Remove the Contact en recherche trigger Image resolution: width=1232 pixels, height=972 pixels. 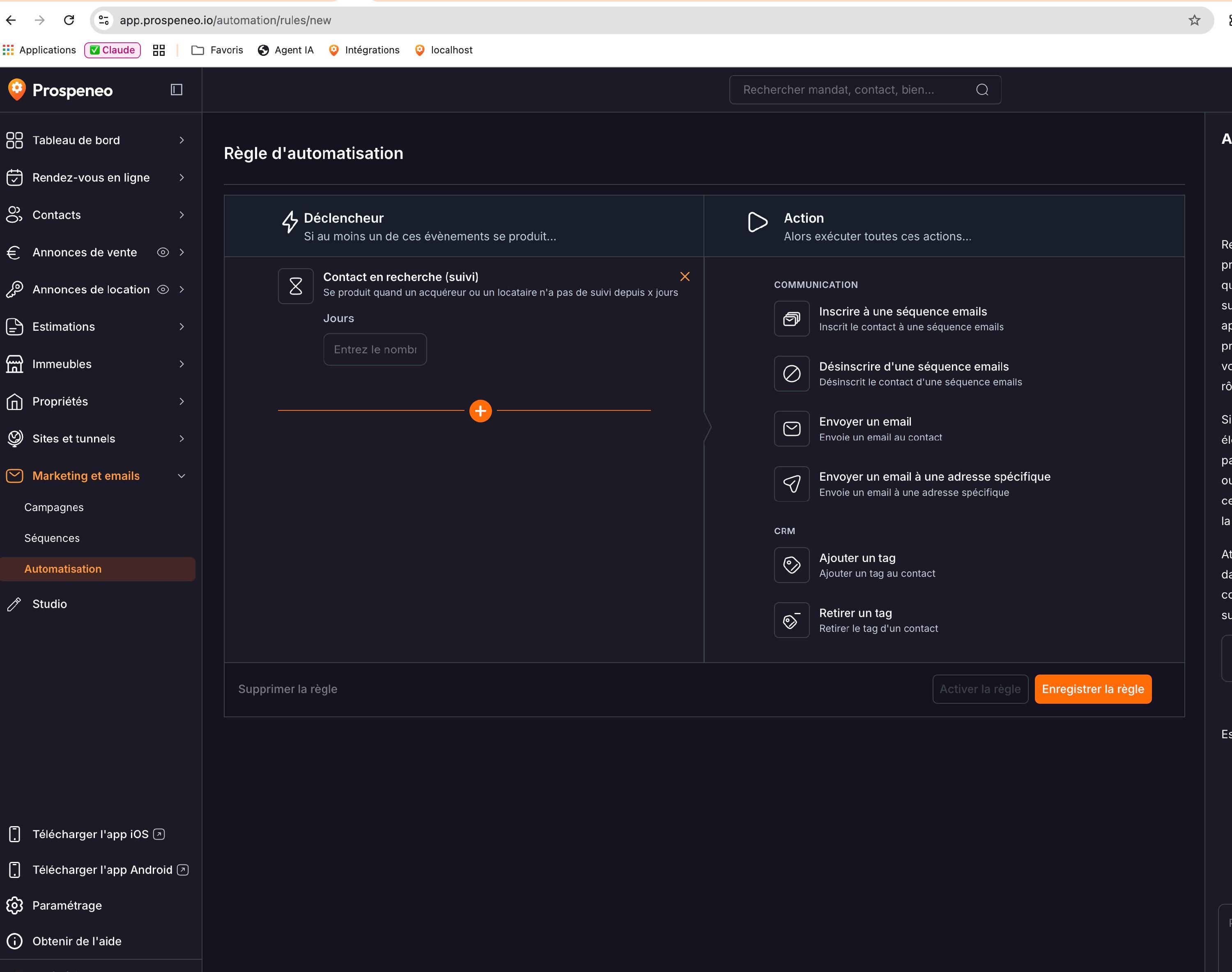685,276
